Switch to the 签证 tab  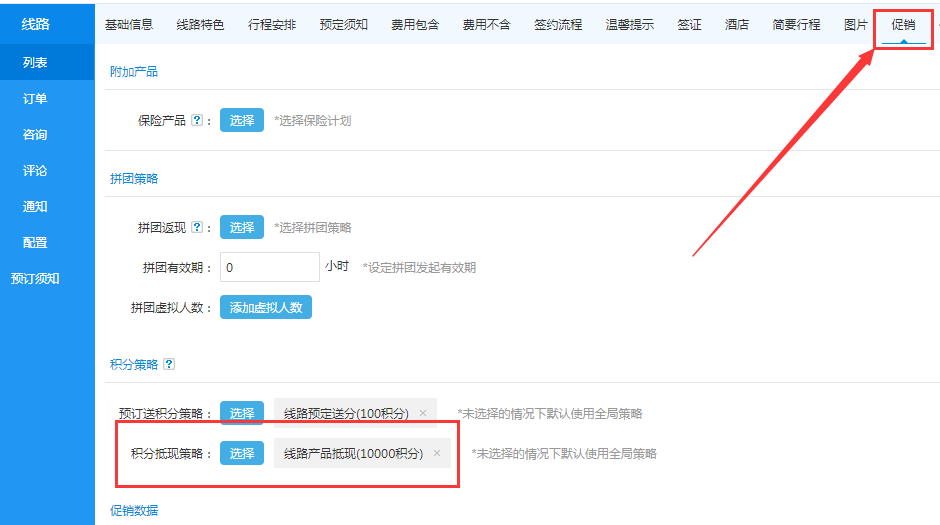click(x=689, y=25)
